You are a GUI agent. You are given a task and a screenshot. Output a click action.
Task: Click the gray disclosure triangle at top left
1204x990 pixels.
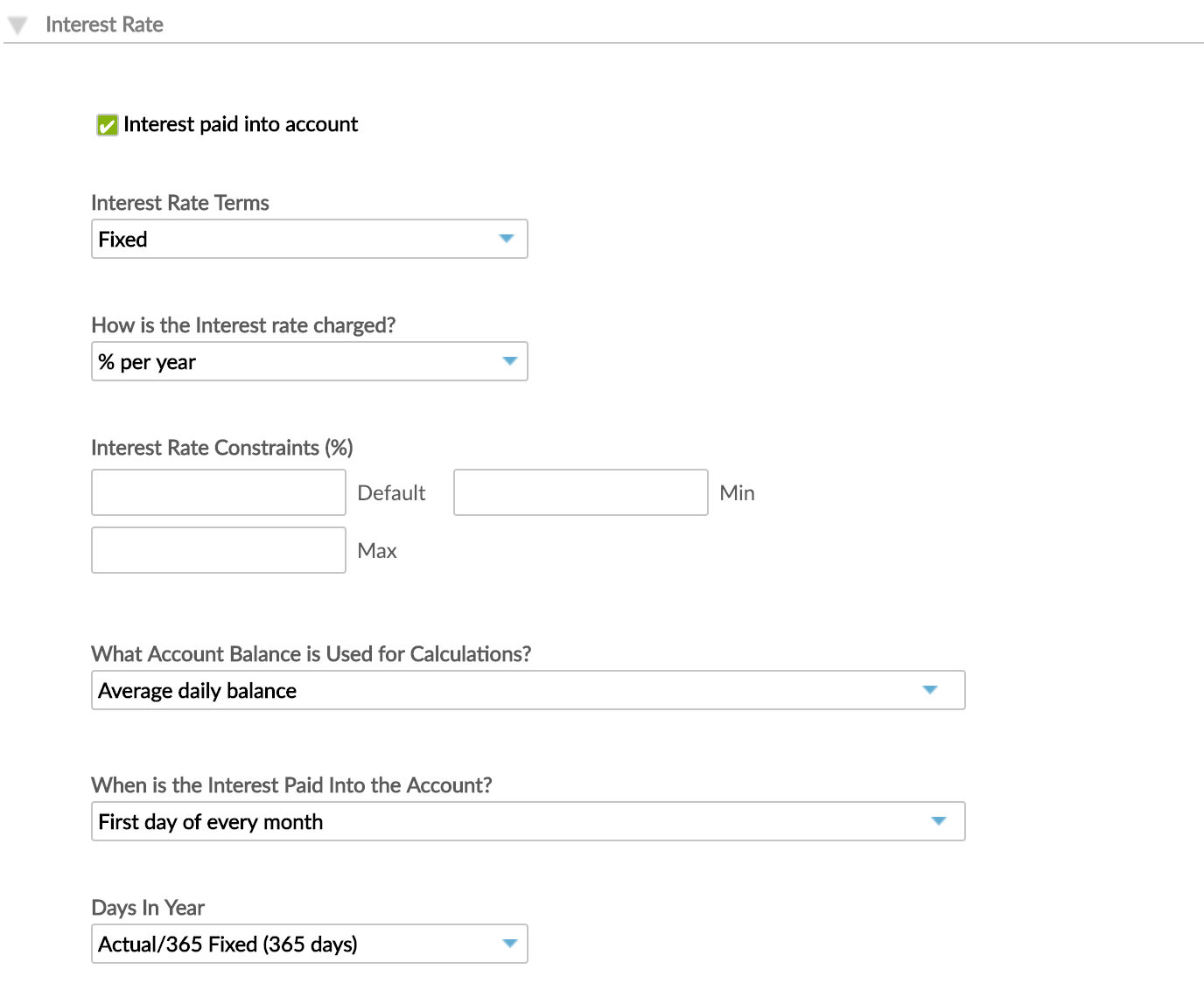click(17, 24)
